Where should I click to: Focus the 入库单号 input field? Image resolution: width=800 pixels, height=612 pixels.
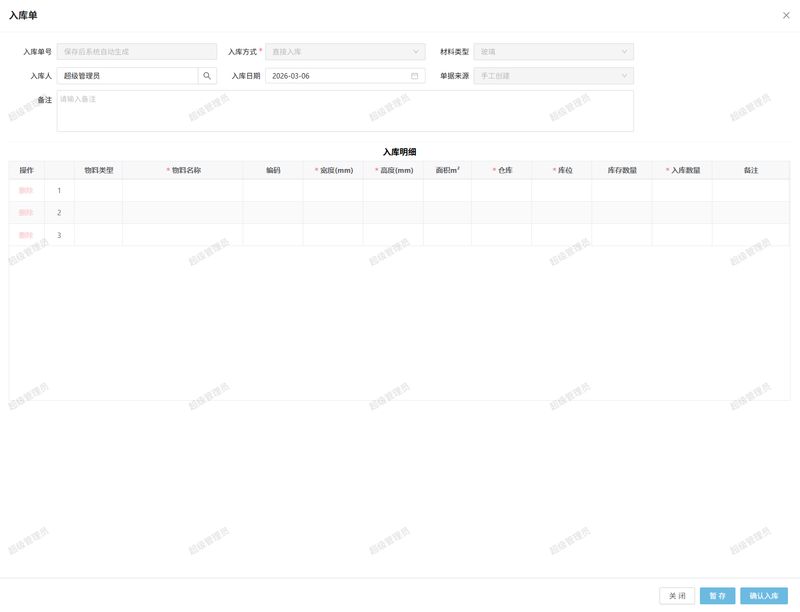pos(137,52)
